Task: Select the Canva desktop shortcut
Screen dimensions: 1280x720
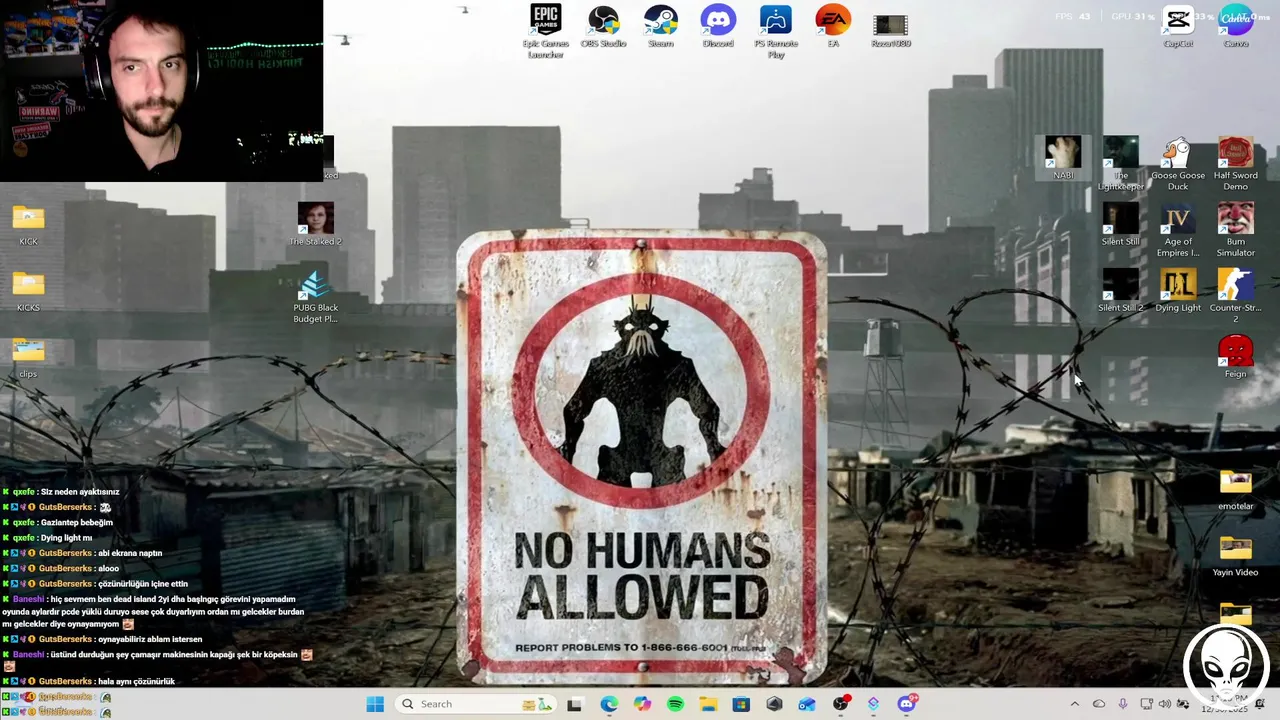Action: (x=1236, y=27)
